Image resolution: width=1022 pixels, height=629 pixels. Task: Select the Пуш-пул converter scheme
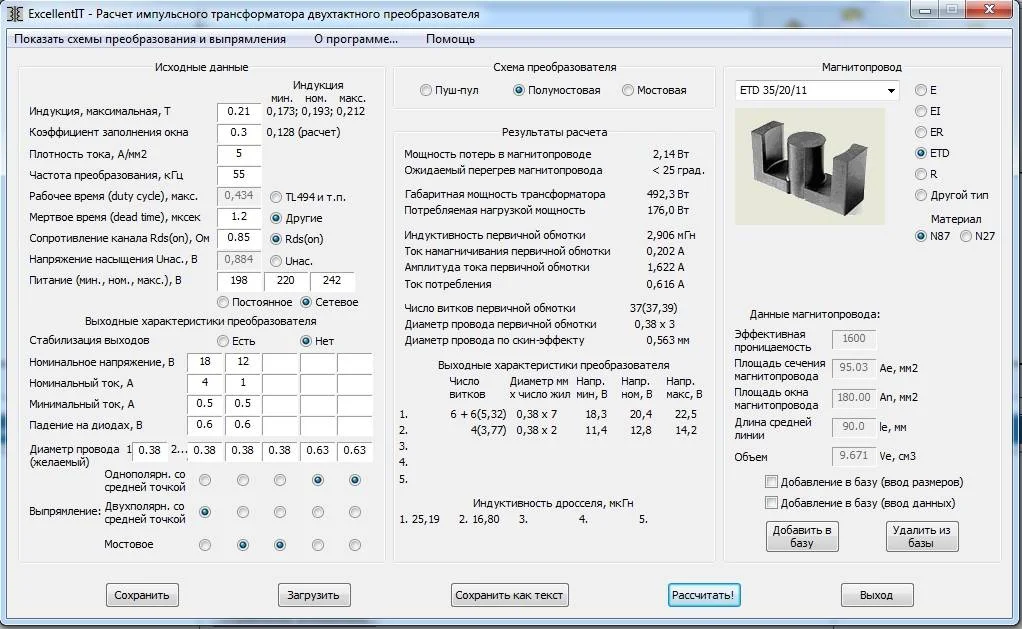click(427, 90)
